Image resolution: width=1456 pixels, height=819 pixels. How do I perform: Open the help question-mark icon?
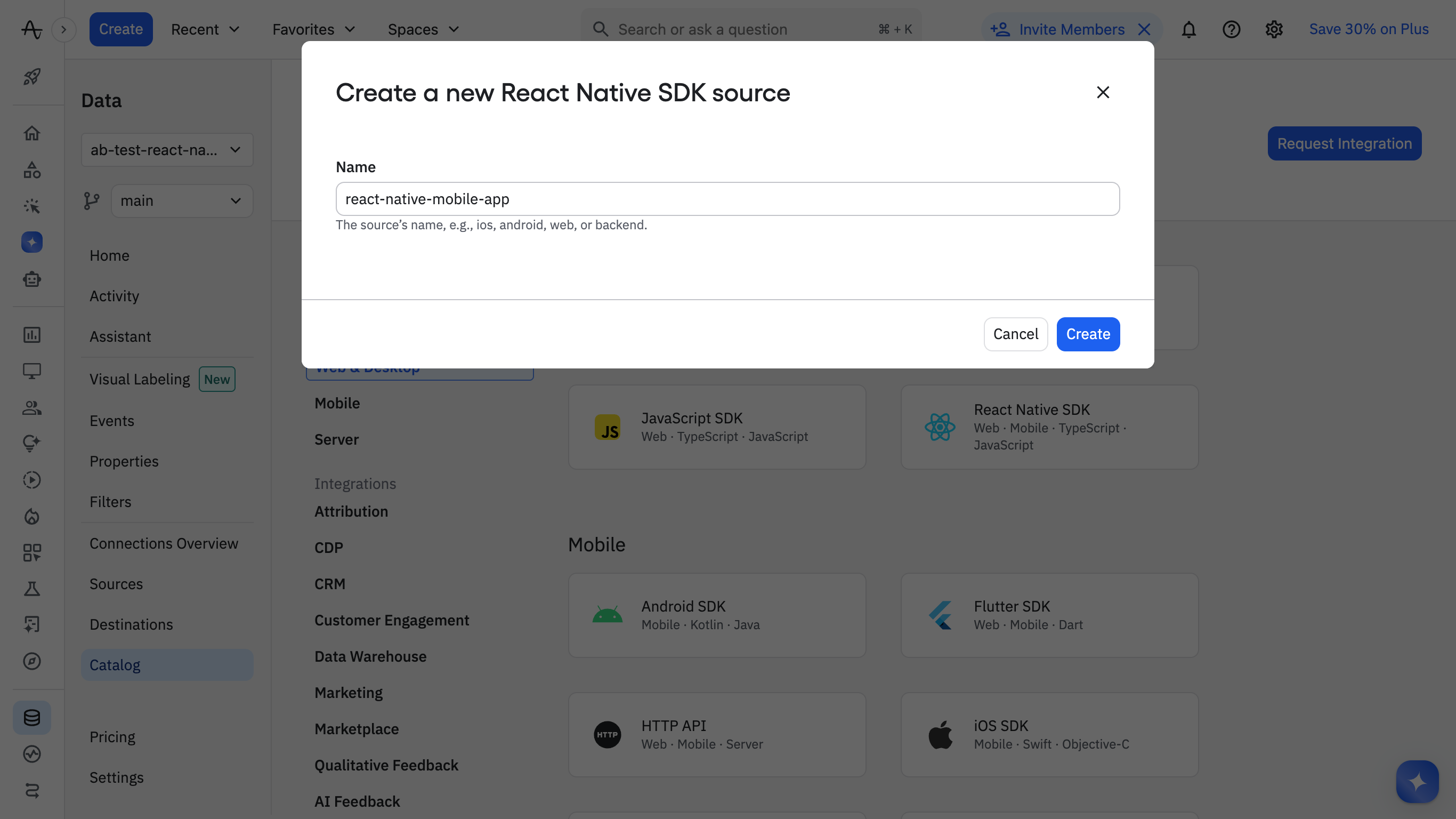click(1231, 29)
